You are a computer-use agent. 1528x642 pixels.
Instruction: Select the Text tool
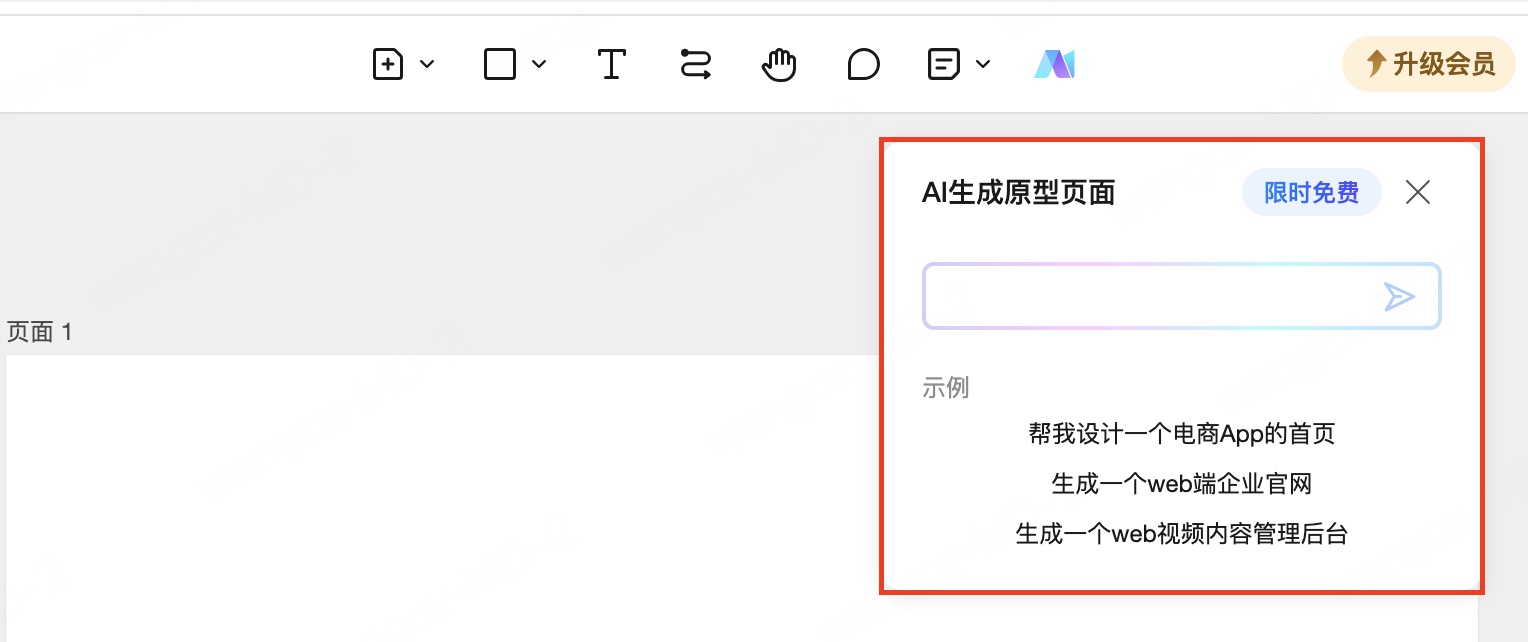(611, 65)
